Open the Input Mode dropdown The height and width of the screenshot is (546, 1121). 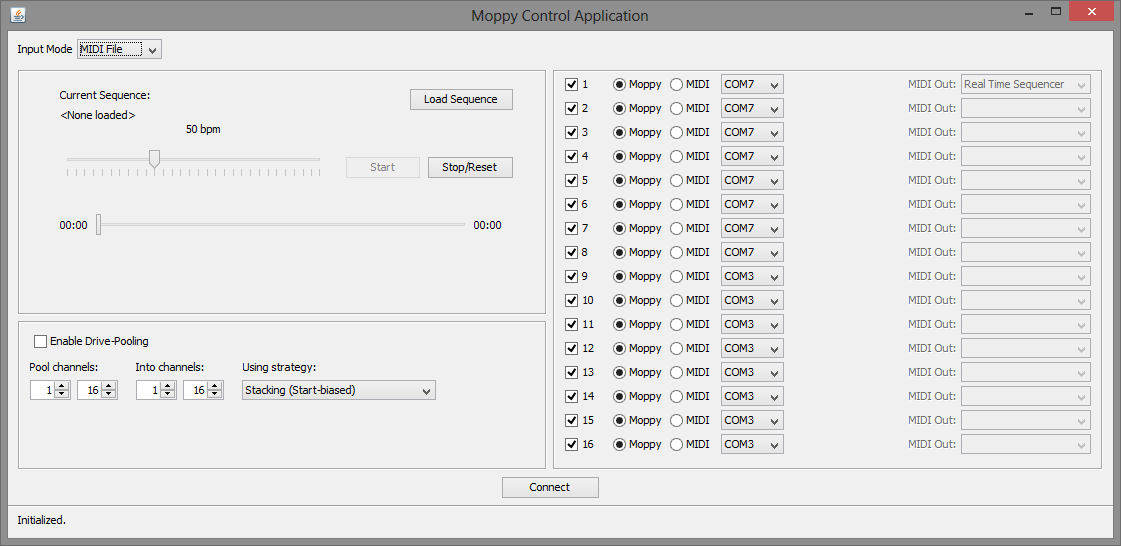[x=119, y=49]
